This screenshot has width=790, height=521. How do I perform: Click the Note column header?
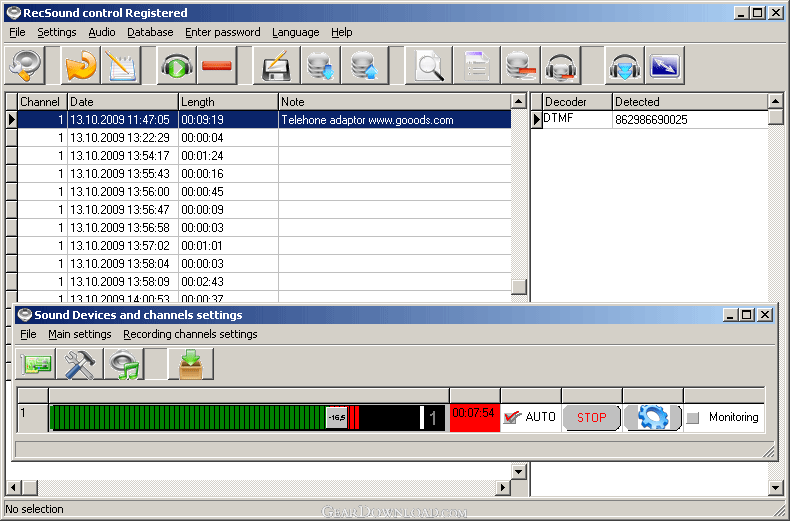coord(394,102)
